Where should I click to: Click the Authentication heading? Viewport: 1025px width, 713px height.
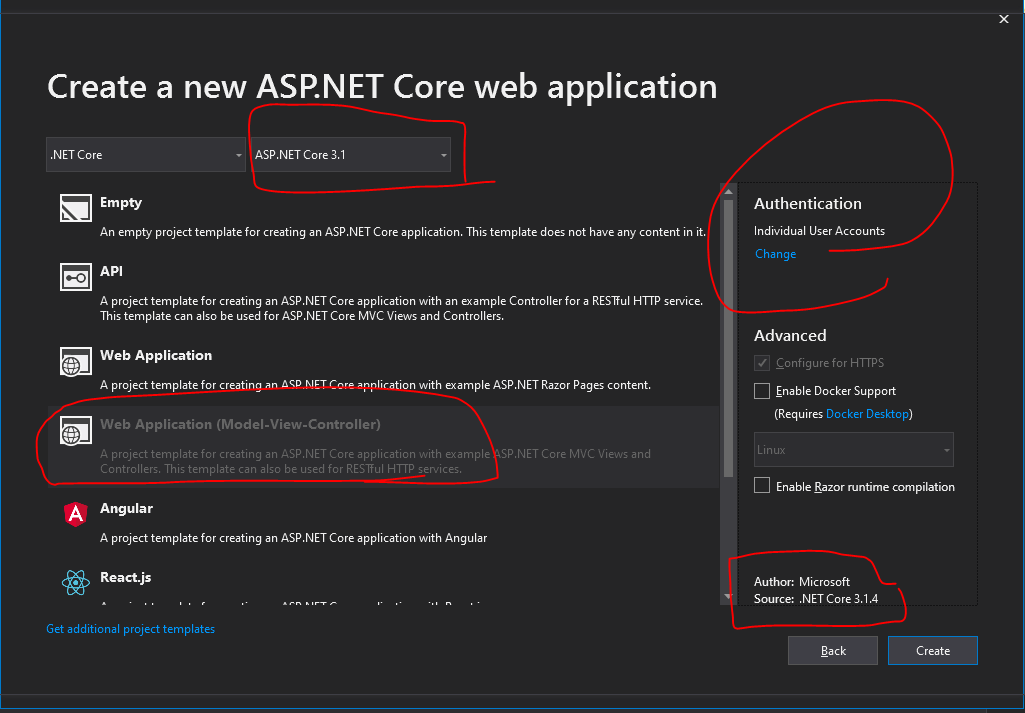808,203
